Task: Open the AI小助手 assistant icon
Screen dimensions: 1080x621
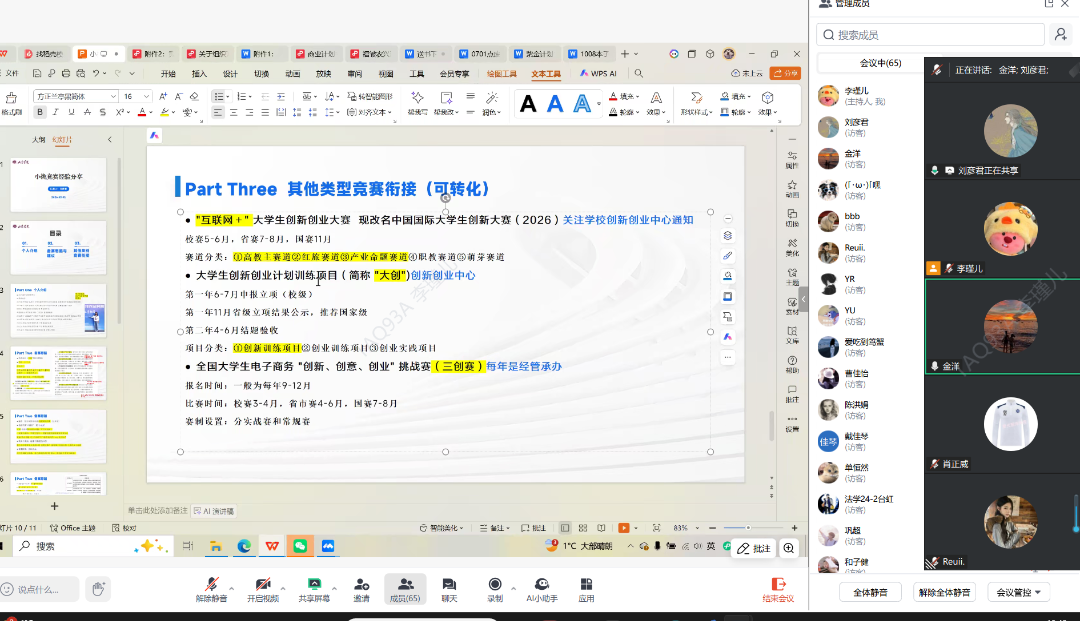Action: (x=542, y=585)
